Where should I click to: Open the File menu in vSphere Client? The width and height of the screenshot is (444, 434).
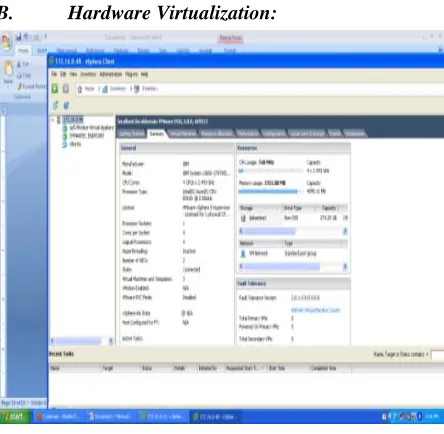(x=54, y=74)
